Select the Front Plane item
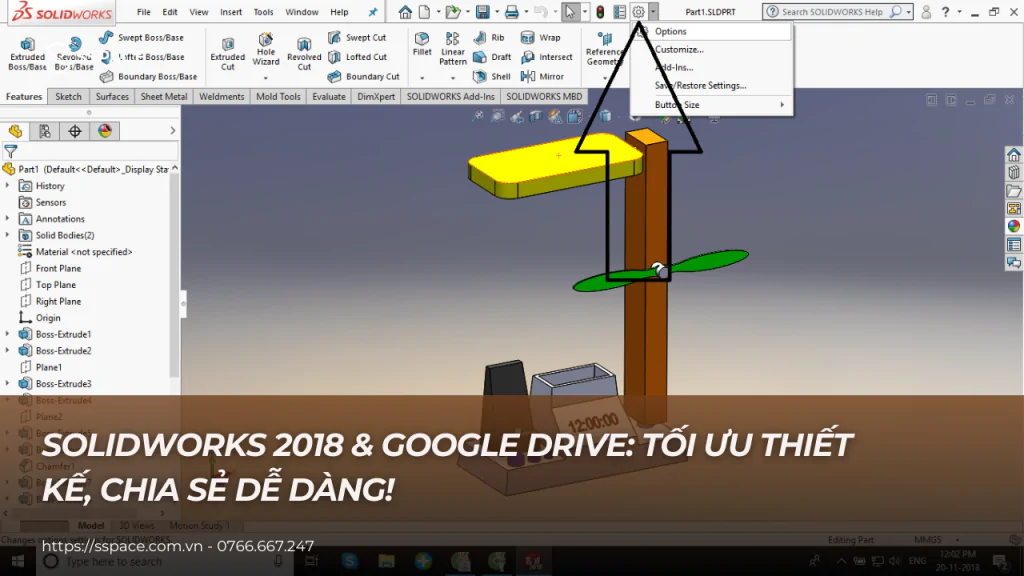Viewport: 1024px width, 576px height. (x=58, y=268)
